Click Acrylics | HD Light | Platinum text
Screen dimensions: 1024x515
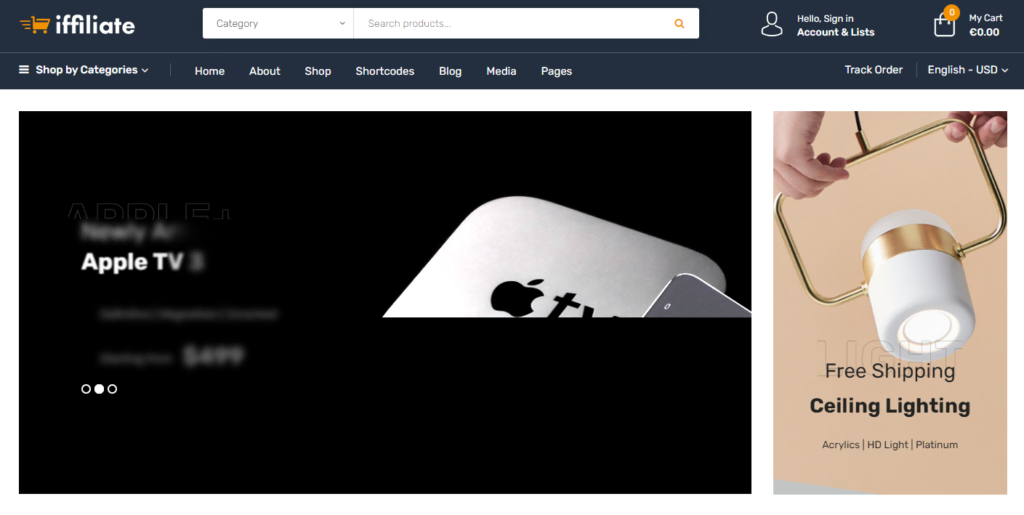[890, 445]
